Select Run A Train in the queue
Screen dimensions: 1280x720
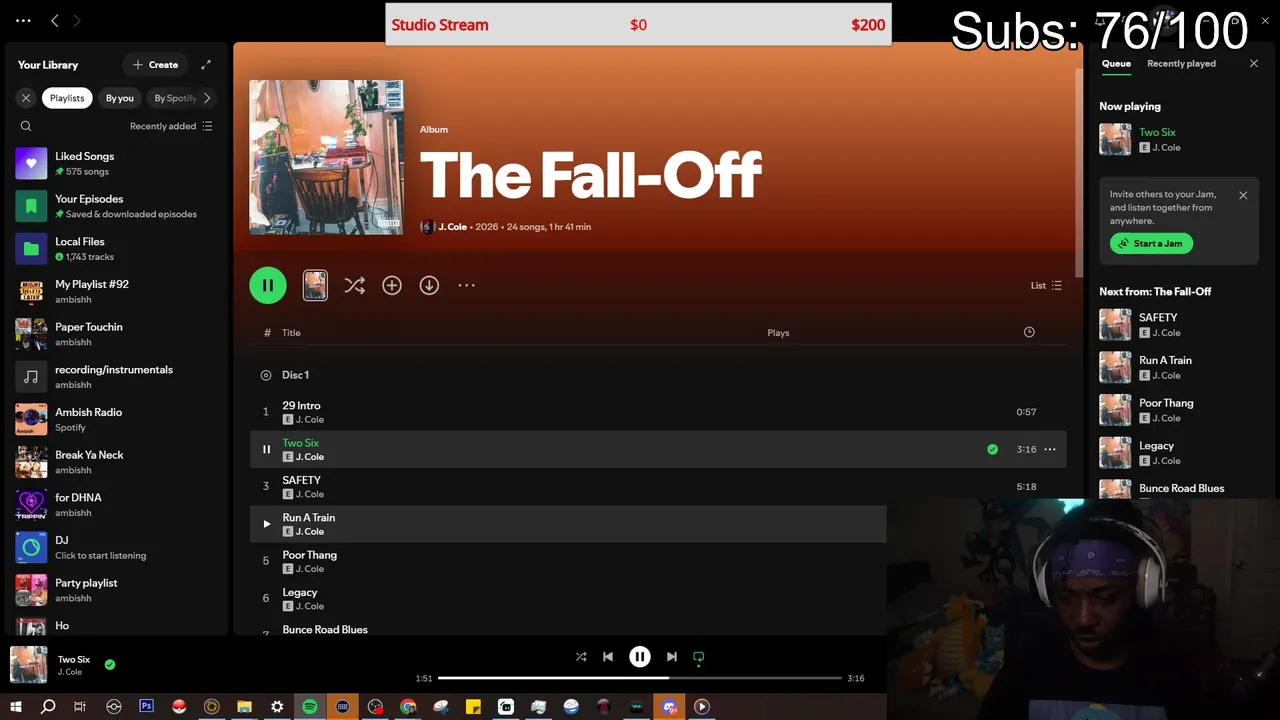click(1179, 367)
